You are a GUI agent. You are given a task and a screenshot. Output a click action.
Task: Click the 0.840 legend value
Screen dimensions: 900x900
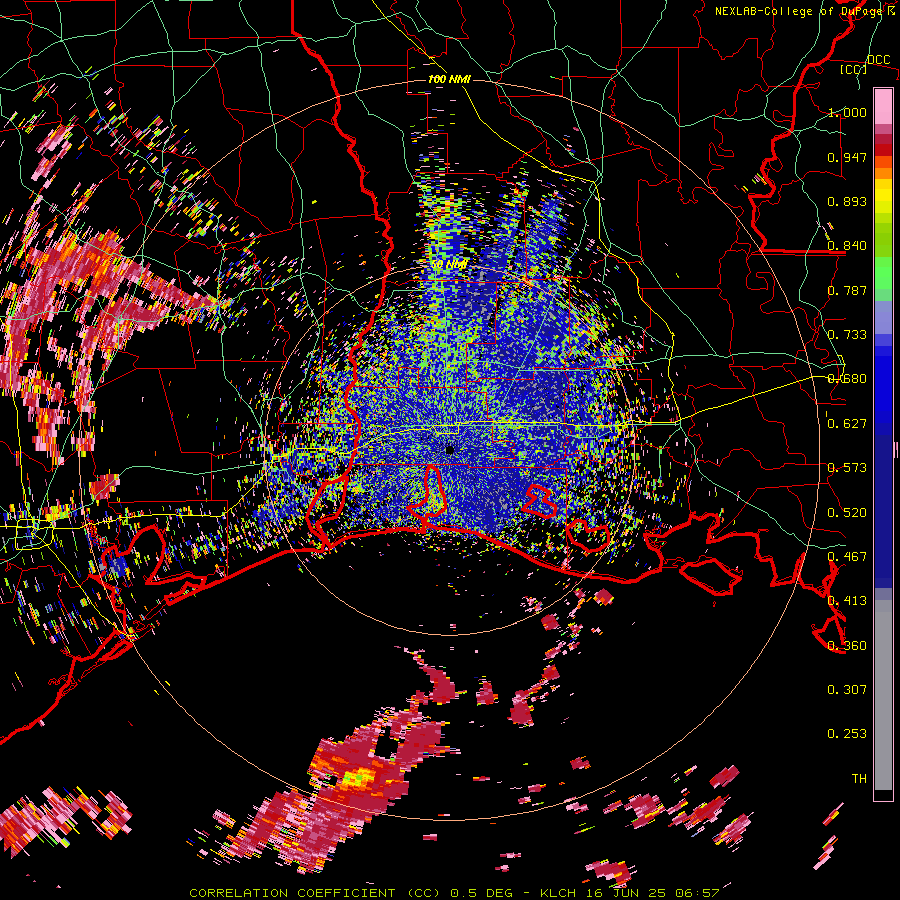[847, 246]
